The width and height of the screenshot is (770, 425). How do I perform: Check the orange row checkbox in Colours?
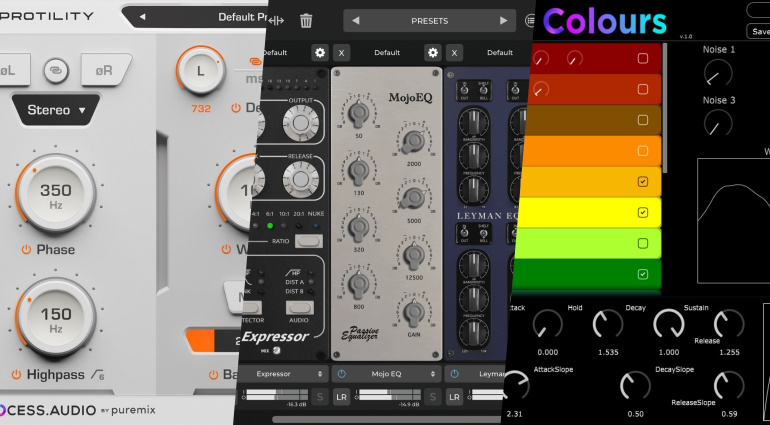(x=642, y=151)
